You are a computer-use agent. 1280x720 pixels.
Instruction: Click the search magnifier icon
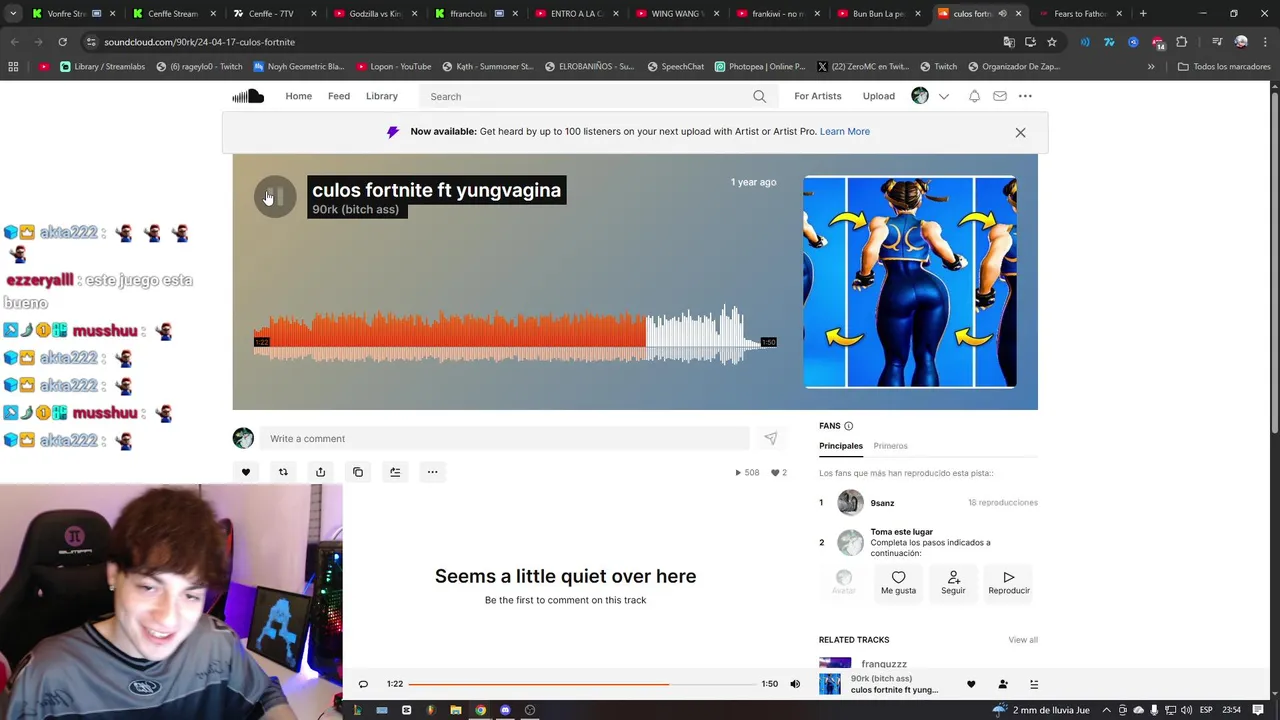760,97
